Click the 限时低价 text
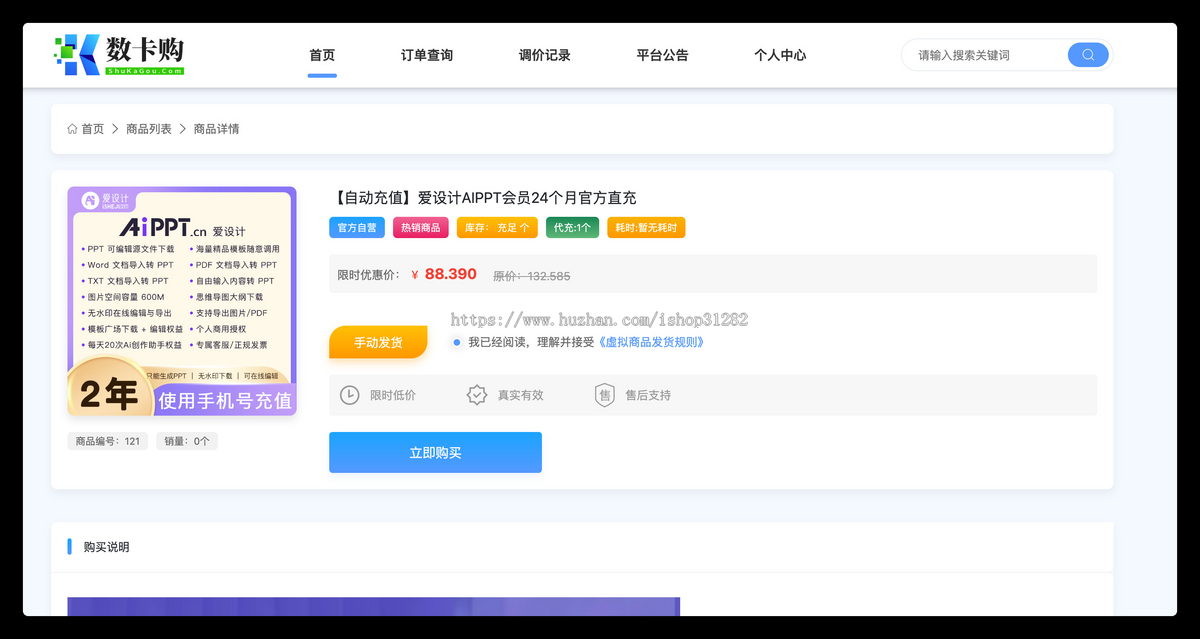1200x639 pixels. pyautogui.click(x=393, y=395)
